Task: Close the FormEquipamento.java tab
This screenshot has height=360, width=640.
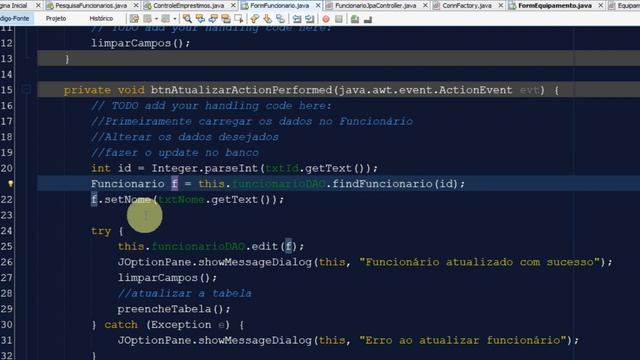Action: click(x=600, y=5)
